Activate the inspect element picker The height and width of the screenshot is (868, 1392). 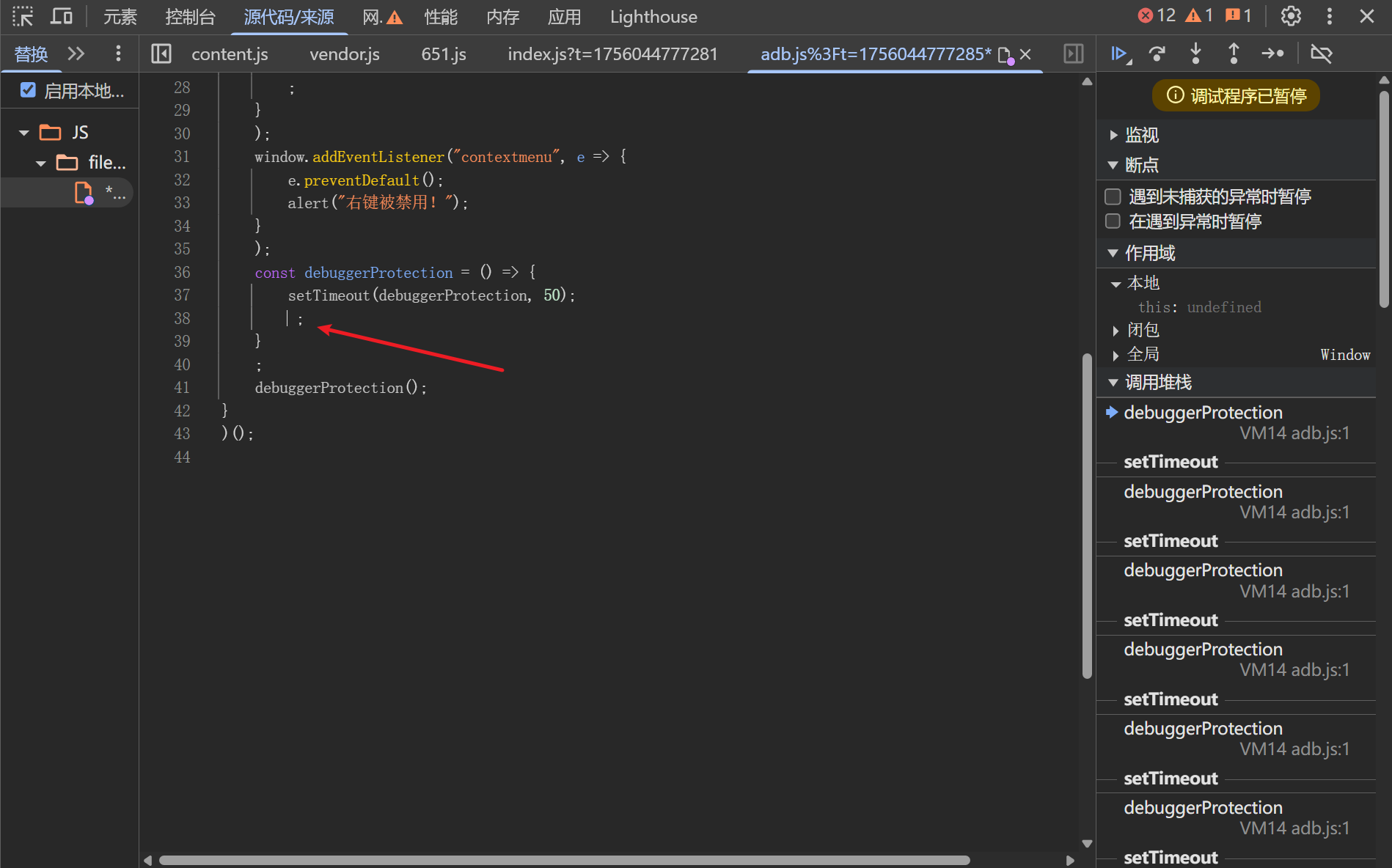pyautogui.click(x=23, y=16)
